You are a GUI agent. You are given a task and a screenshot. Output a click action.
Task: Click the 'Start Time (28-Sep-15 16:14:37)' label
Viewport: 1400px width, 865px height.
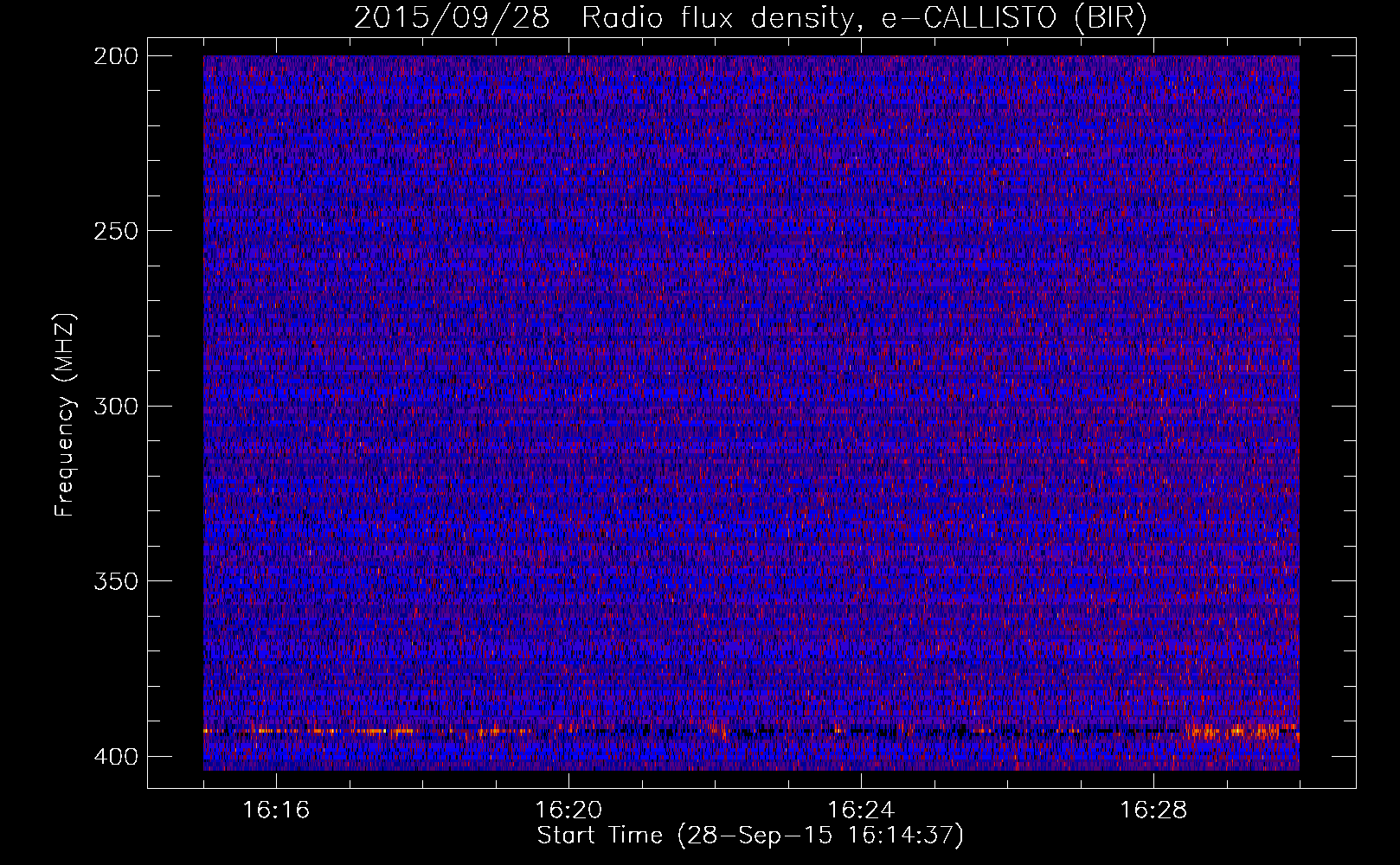click(750, 836)
